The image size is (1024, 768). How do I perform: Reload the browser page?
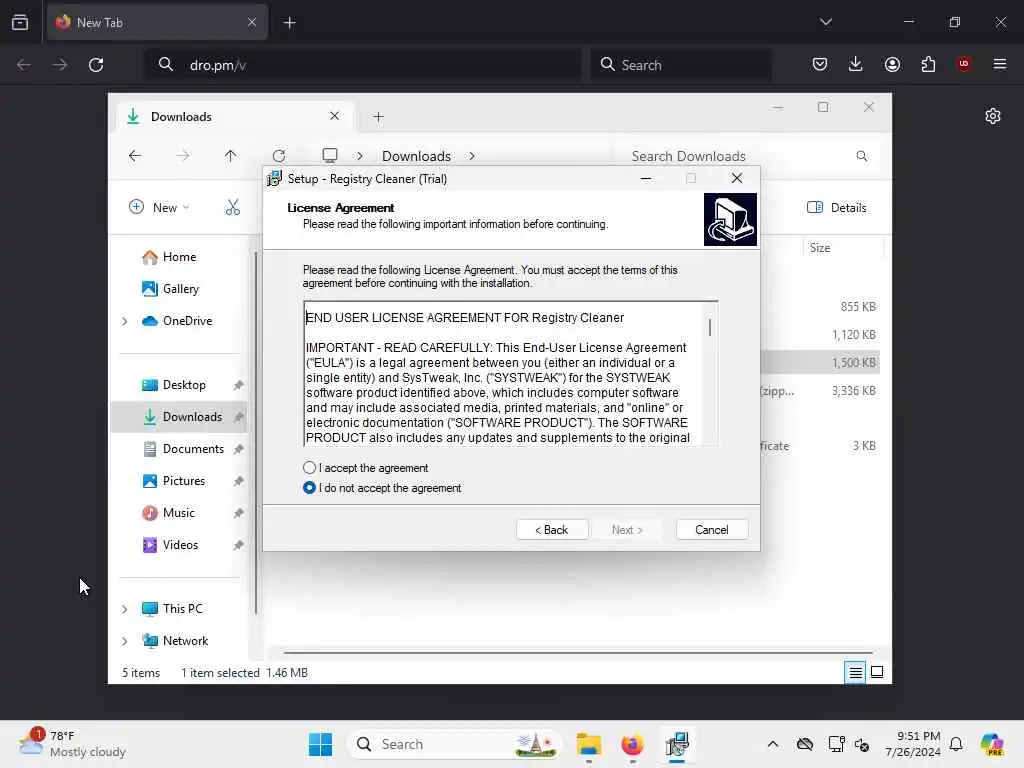point(96,65)
